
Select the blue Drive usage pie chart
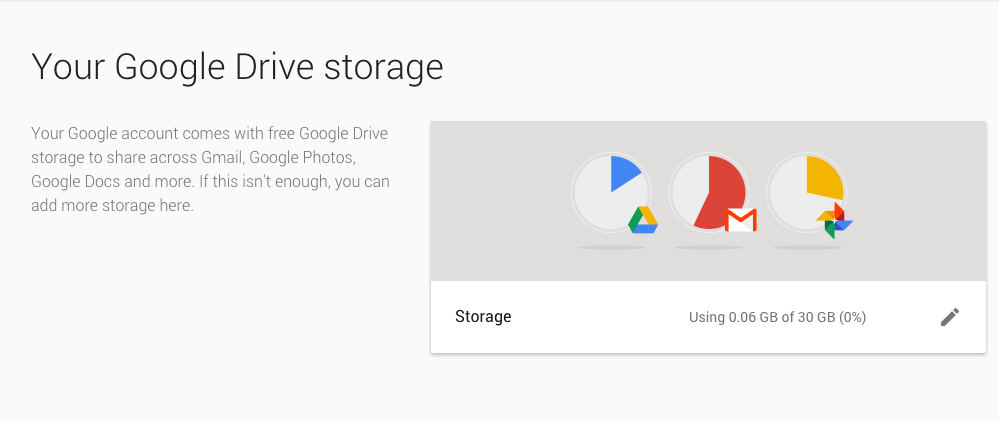click(611, 192)
